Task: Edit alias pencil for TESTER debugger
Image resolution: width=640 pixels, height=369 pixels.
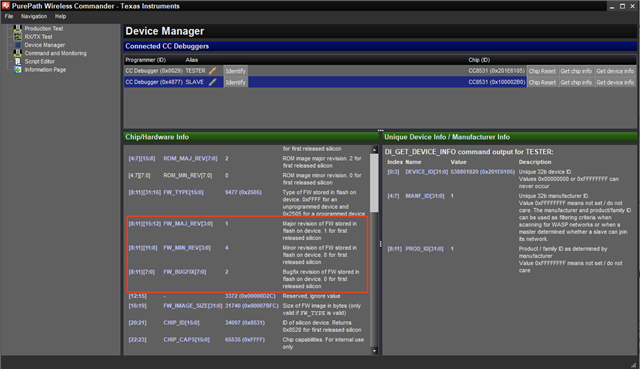Action: [x=213, y=71]
